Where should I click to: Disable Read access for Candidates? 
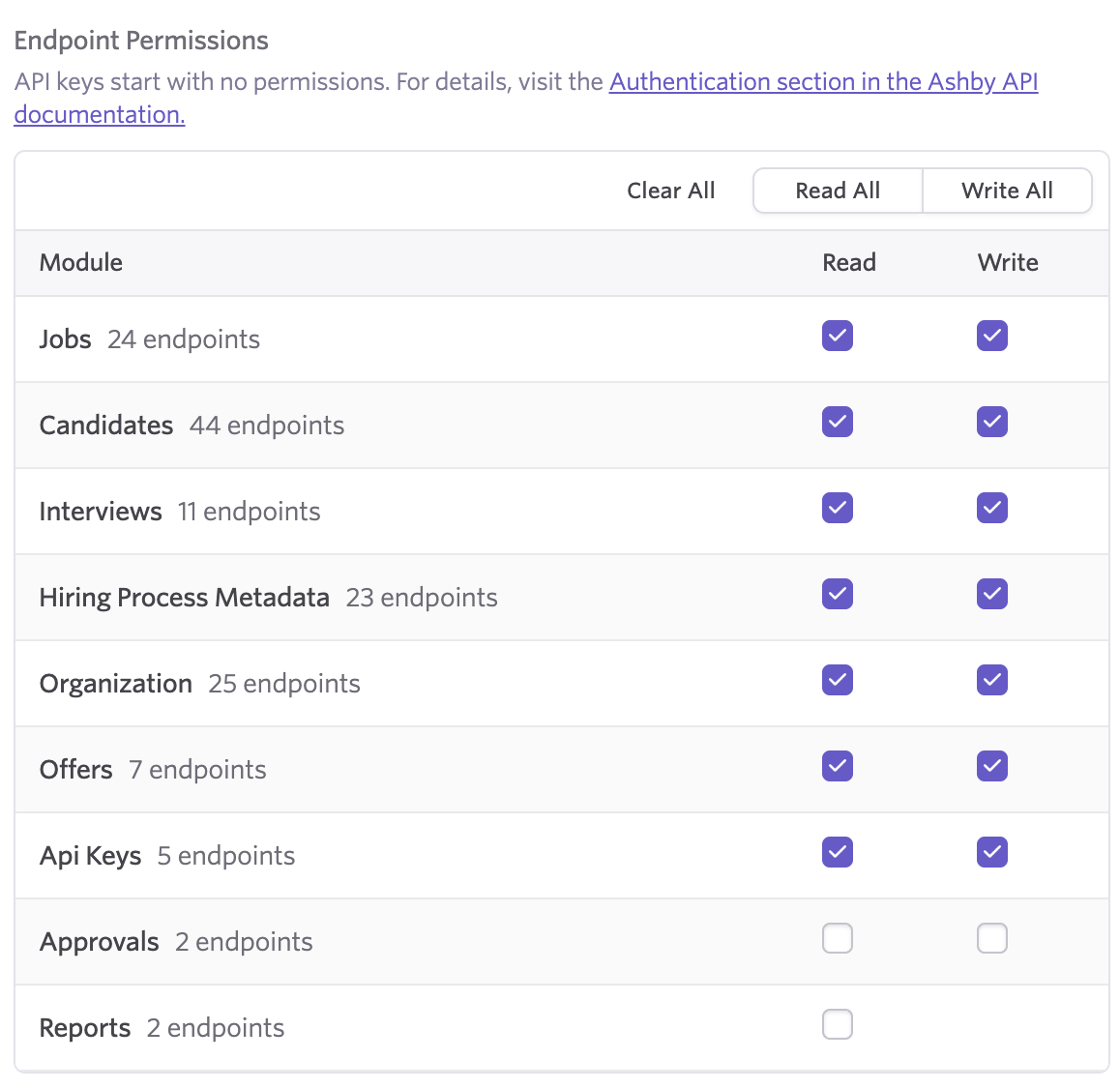coord(838,422)
